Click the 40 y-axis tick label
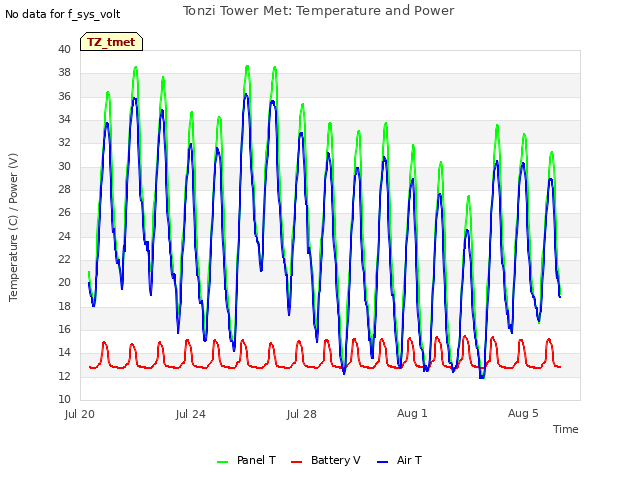The image size is (640, 480). tap(64, 49)
